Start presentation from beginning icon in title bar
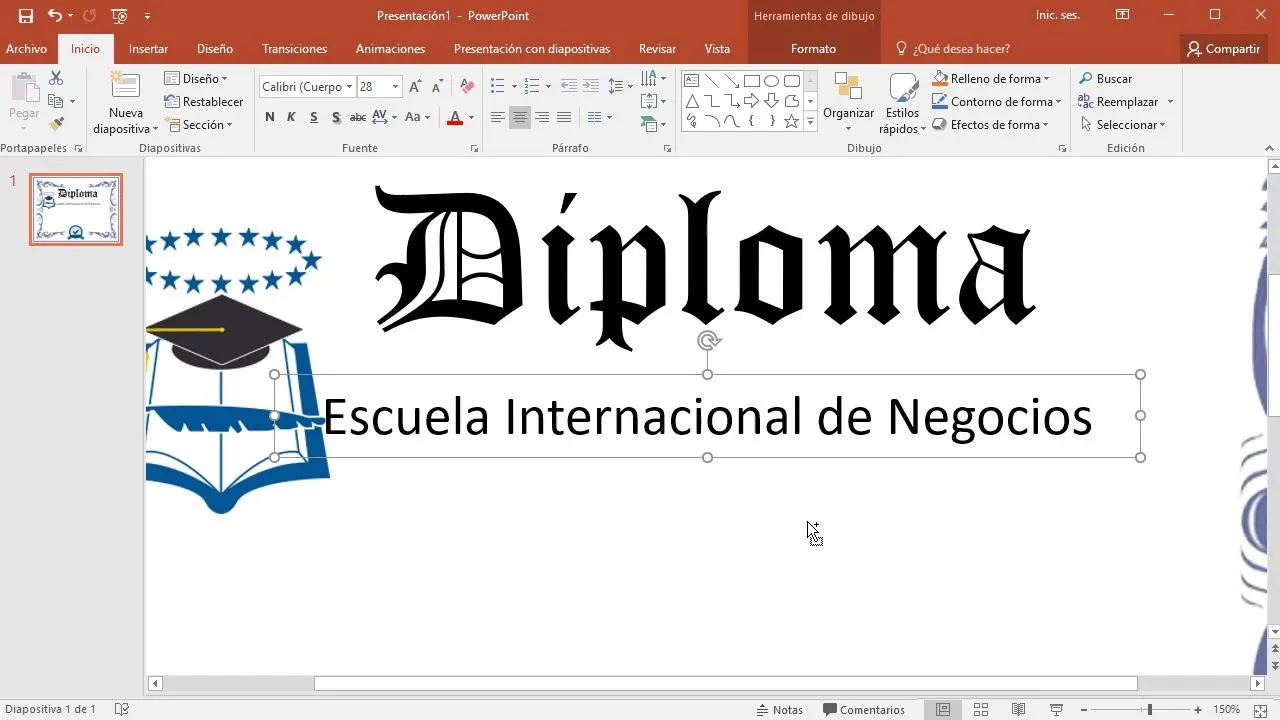The image size is (1280, 720). 120,15
